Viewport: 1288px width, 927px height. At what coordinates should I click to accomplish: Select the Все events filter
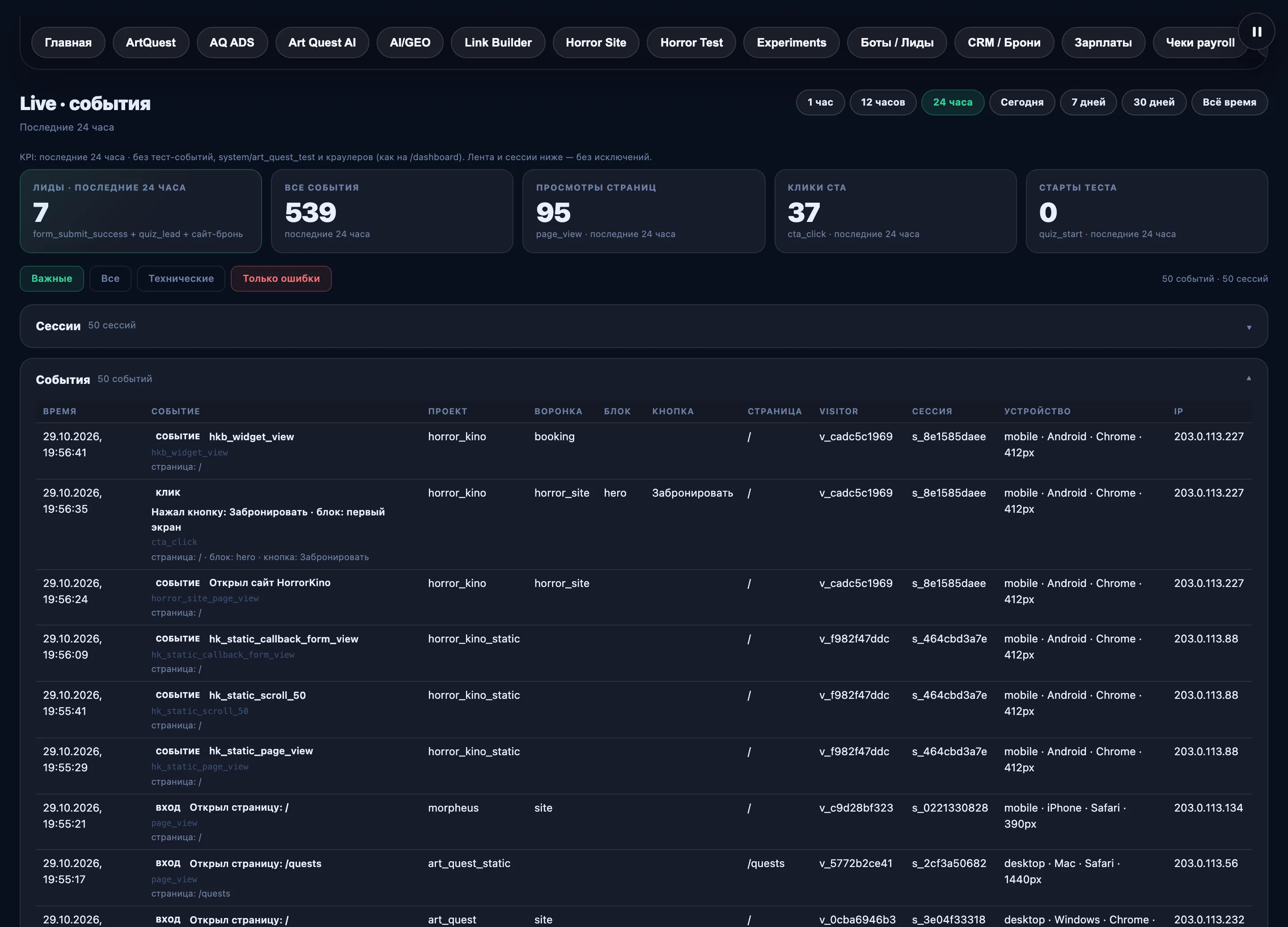point(110,278)
